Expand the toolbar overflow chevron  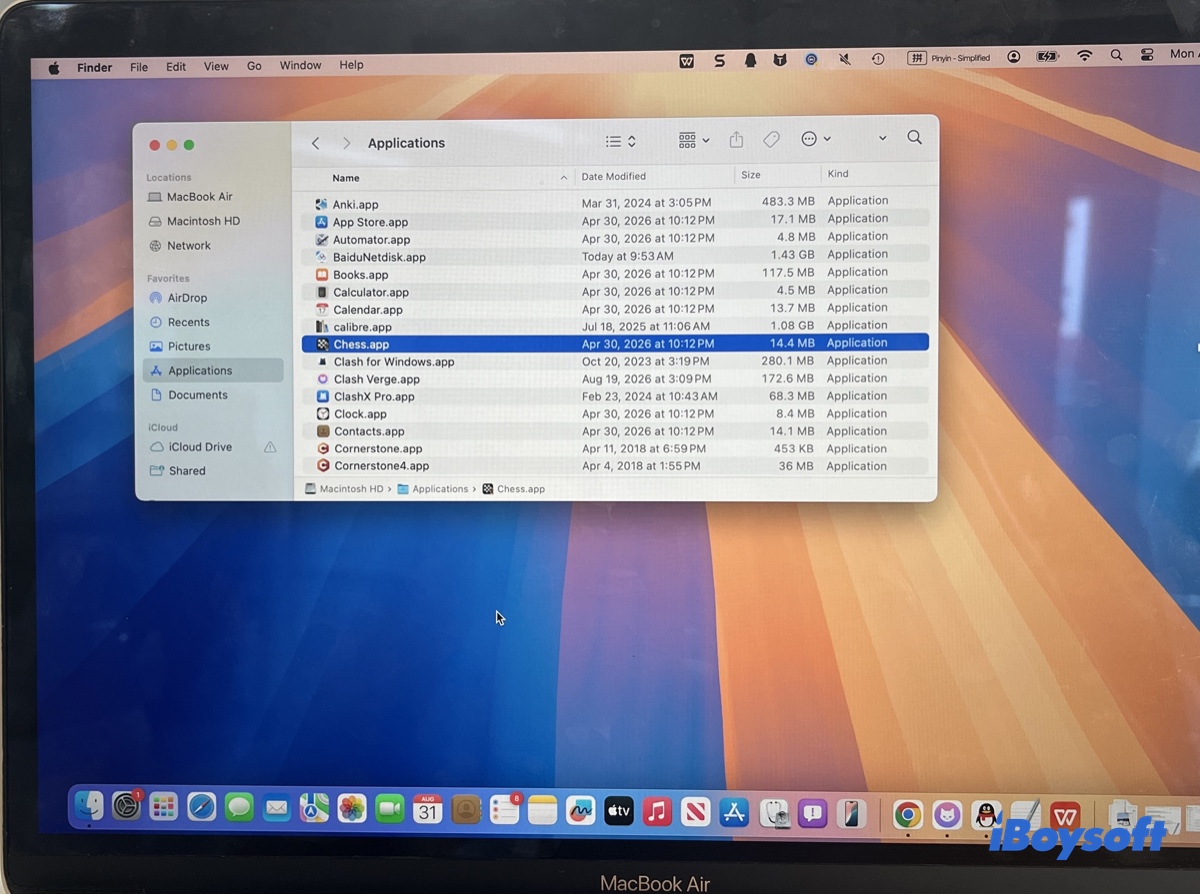click(x=882, y=138)
